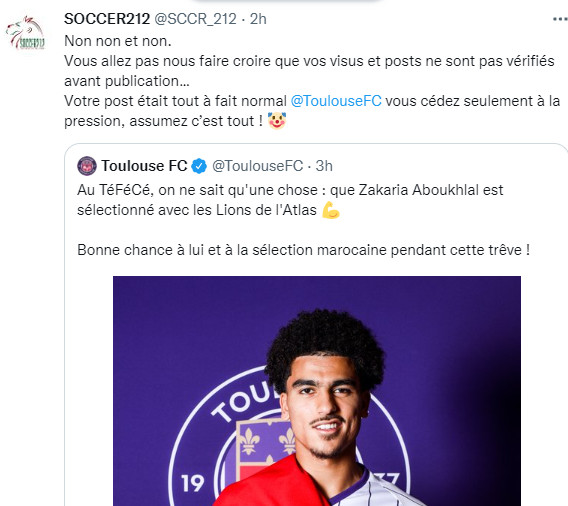Click the @ToulouseFC handle in quoted tweet
The width and height of the screenshot is (568, 506).
pos(258,166)
